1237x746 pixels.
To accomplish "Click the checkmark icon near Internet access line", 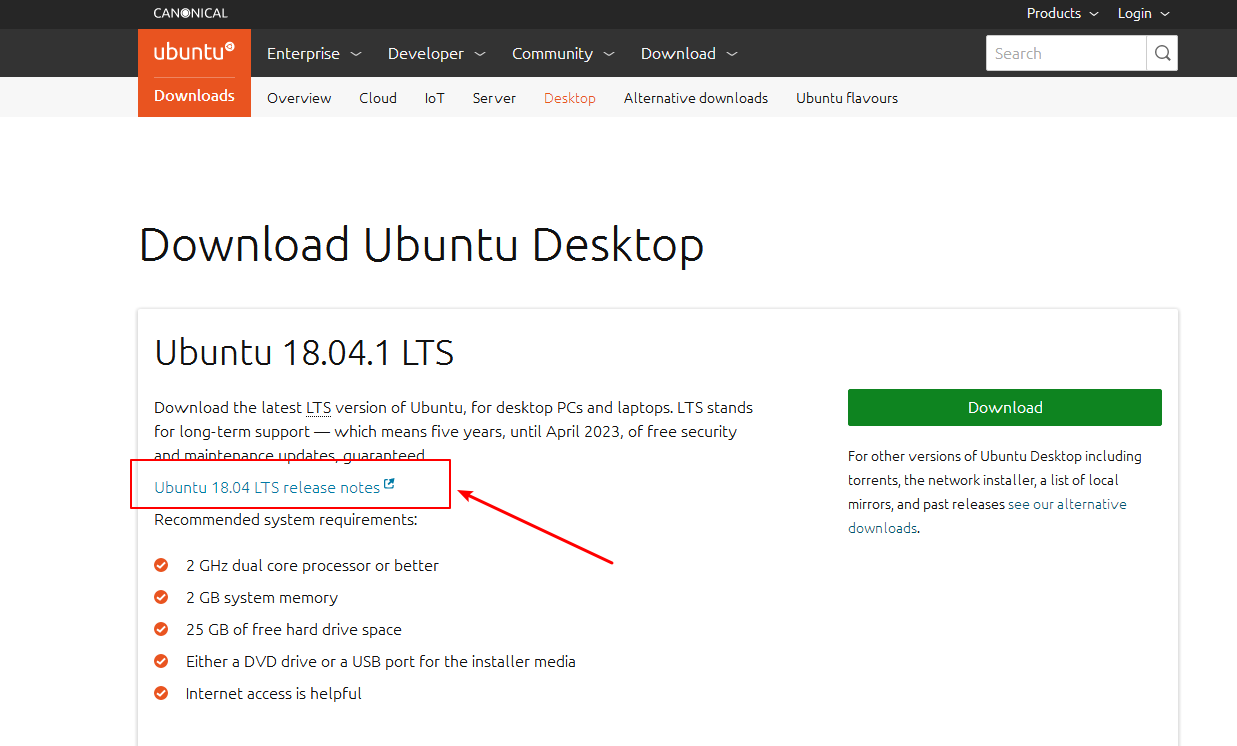I will pos(161,693).
